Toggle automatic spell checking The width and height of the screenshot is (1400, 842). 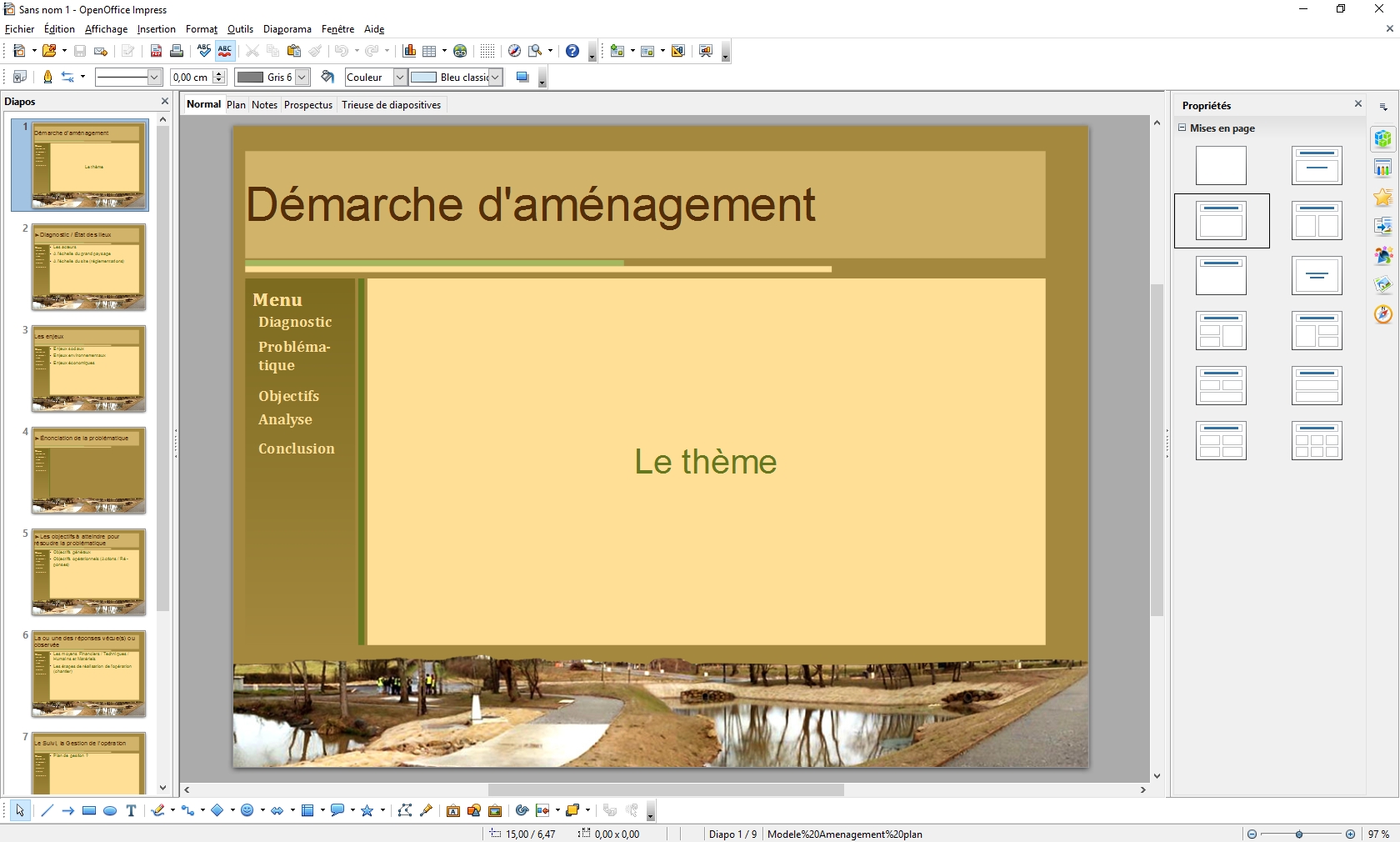click(x=225, y=51)
